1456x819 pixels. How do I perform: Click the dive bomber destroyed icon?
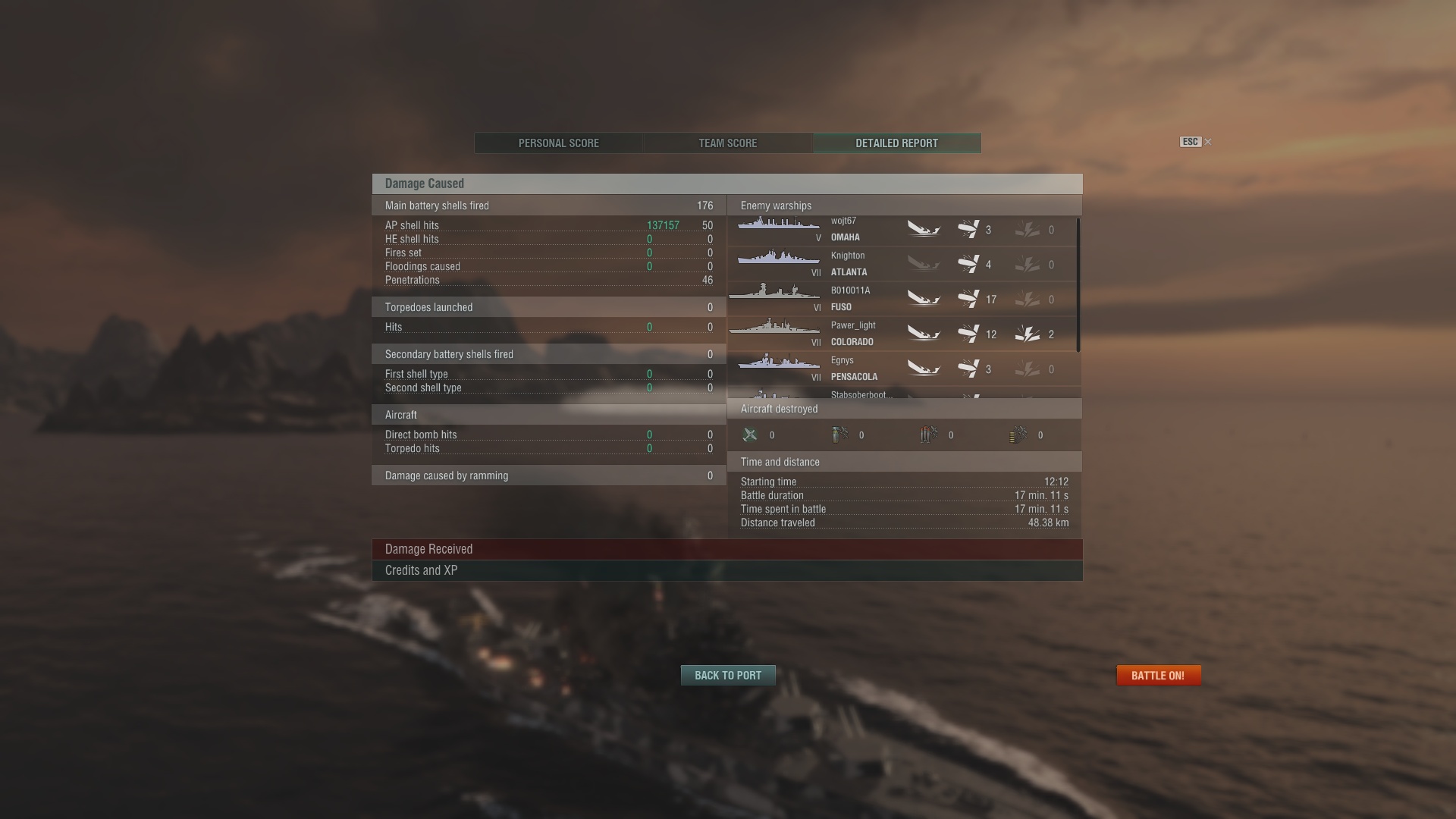pyautogui.click(x=839, y=435)
